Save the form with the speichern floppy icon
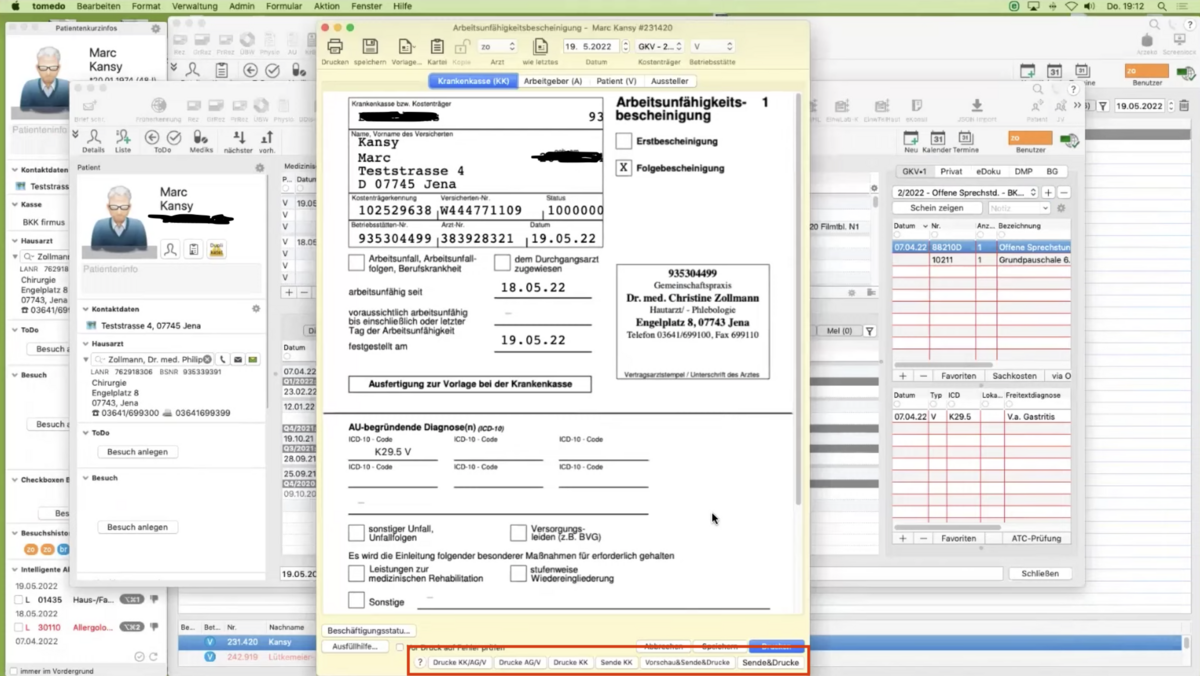This screenshot has width=1200, height=676. [370, 47]
